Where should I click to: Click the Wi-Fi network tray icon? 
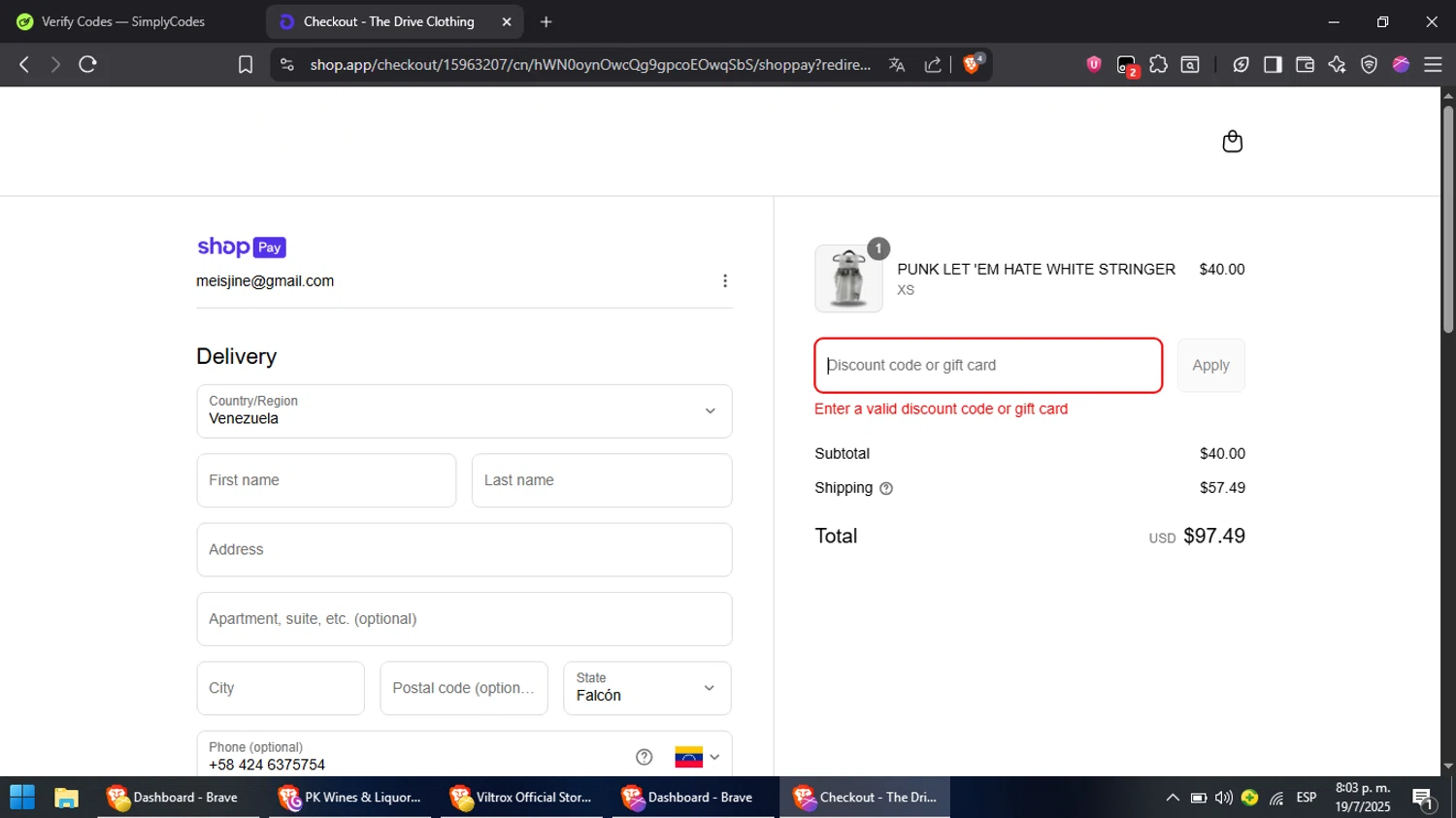pyautogui.click(x=1276, y=799)
